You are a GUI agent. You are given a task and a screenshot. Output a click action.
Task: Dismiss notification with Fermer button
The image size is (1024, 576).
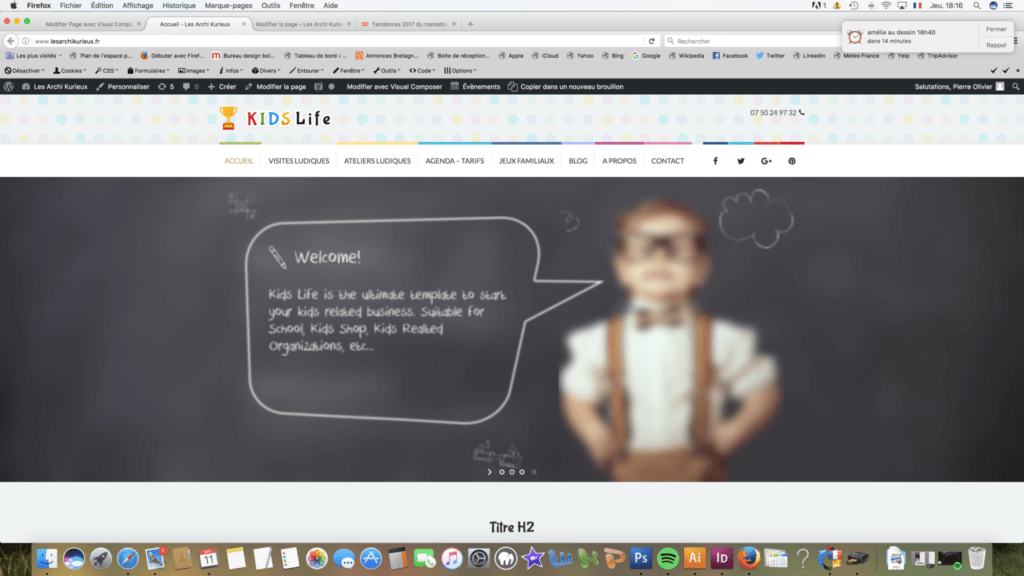(996, 29)
